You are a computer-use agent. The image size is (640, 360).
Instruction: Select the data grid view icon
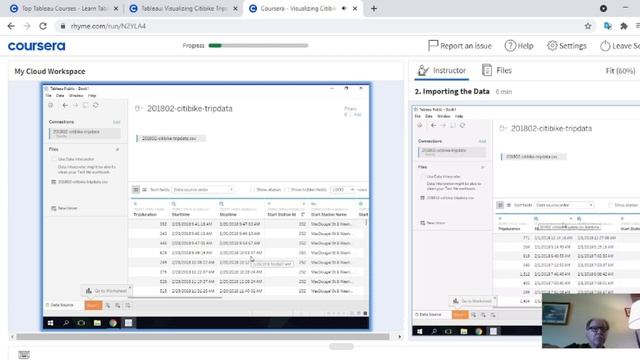click(136, 189)
